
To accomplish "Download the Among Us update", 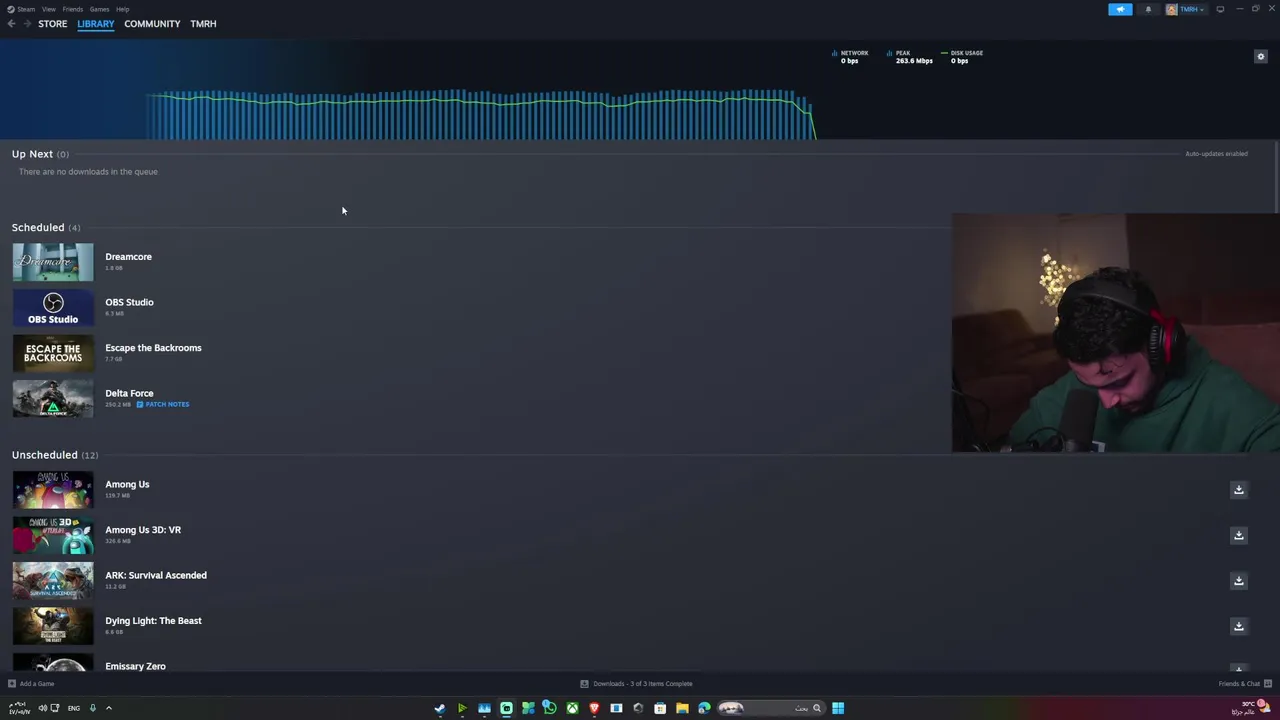I will (1238, 490).
